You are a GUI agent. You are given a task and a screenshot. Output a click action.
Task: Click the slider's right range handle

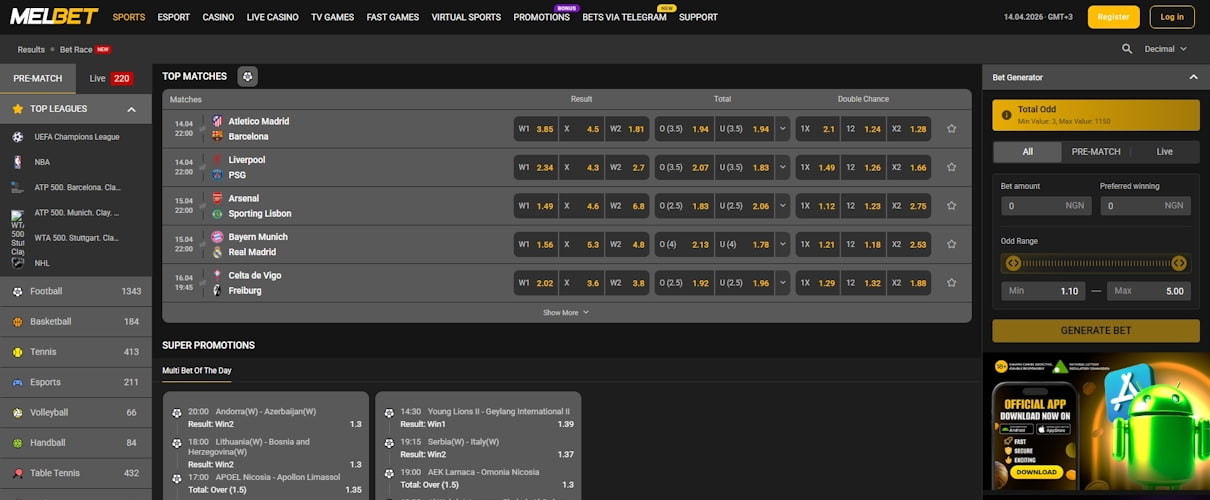(x=1178, y=263)
